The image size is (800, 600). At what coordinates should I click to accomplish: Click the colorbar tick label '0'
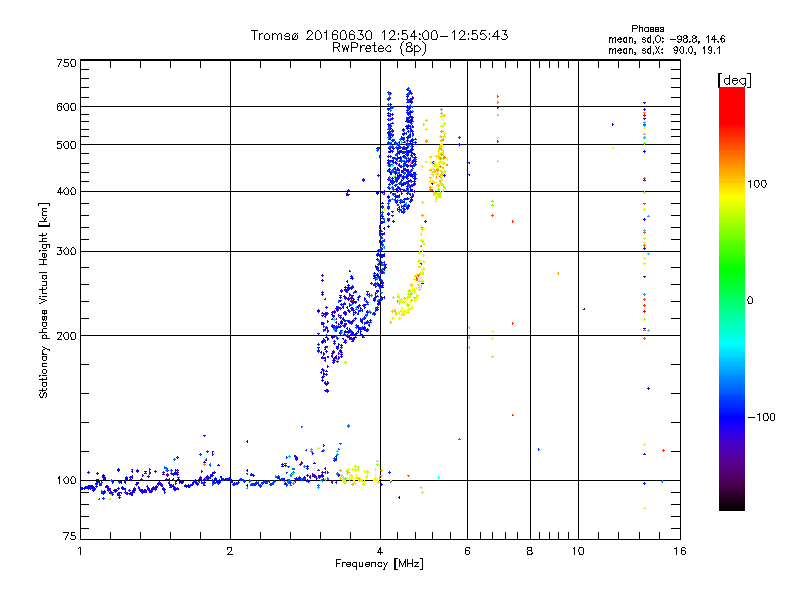tap(750, 301)
